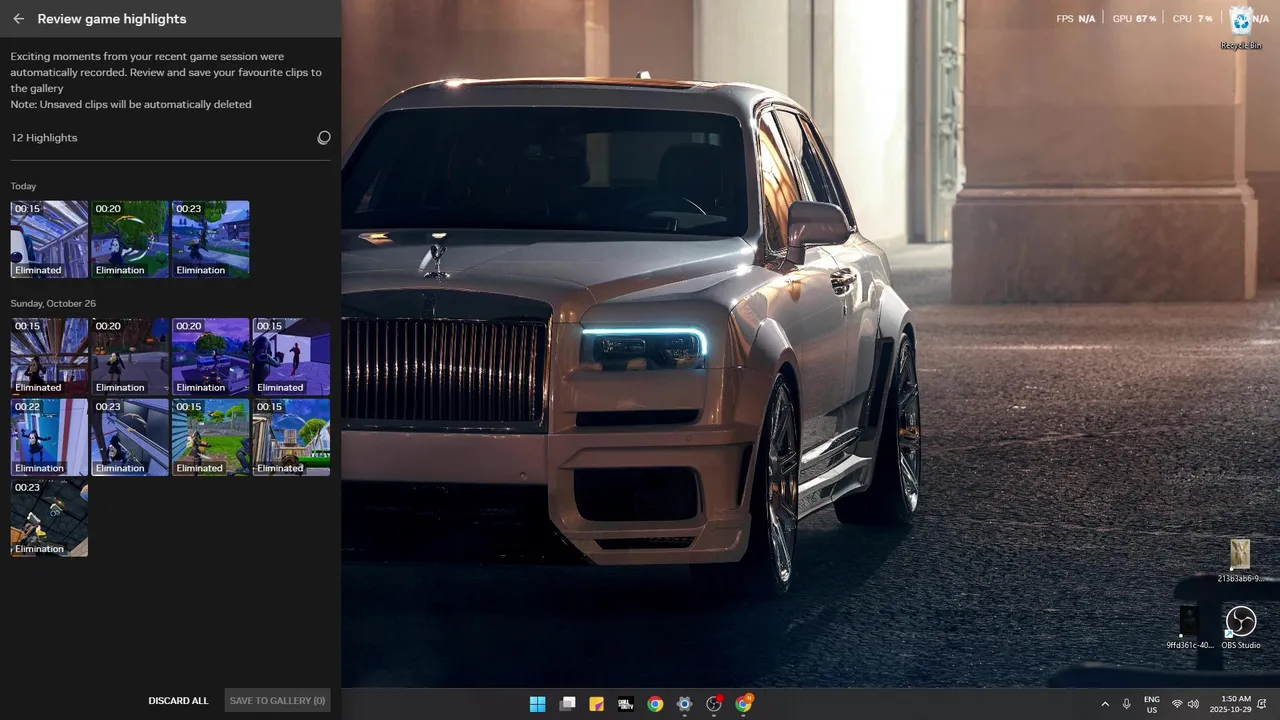
Task: Select Sunday 00:15 Eliminated clip with red figure
Action: [x=291, y=356]
